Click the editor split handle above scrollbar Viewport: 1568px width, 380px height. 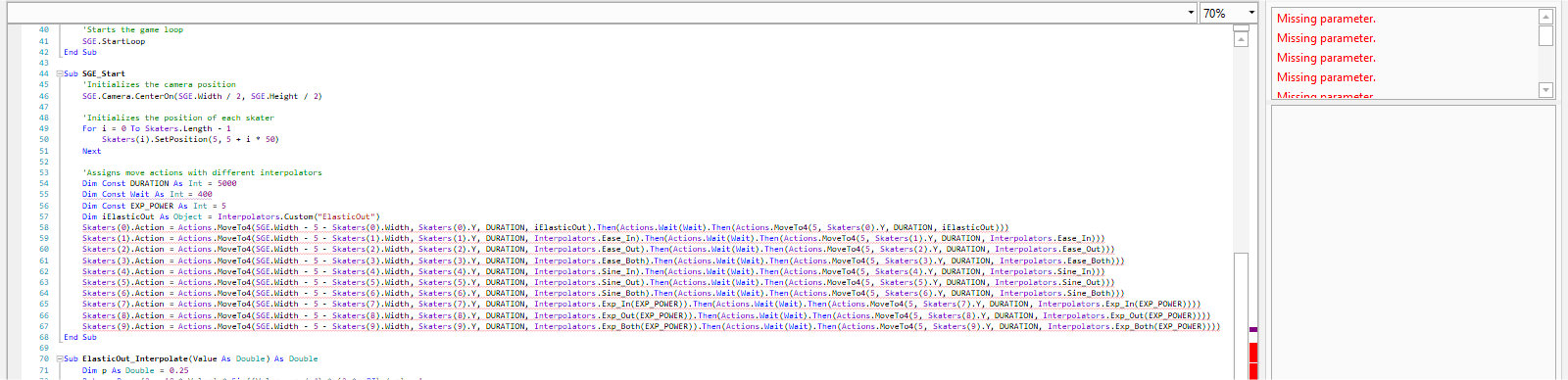click(1241, 27)
